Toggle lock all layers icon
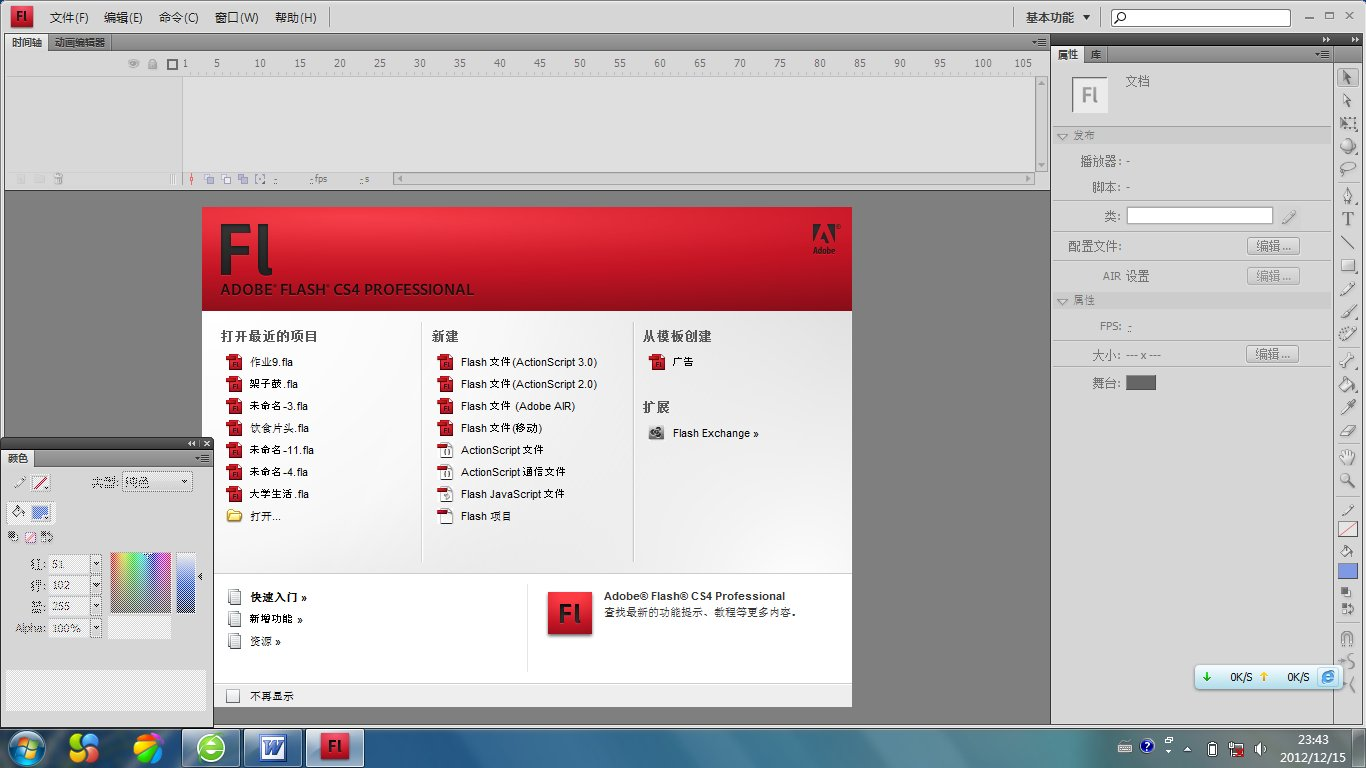Image resolution: width=1366 pixels, height=768 pixels. pos(152,64)
